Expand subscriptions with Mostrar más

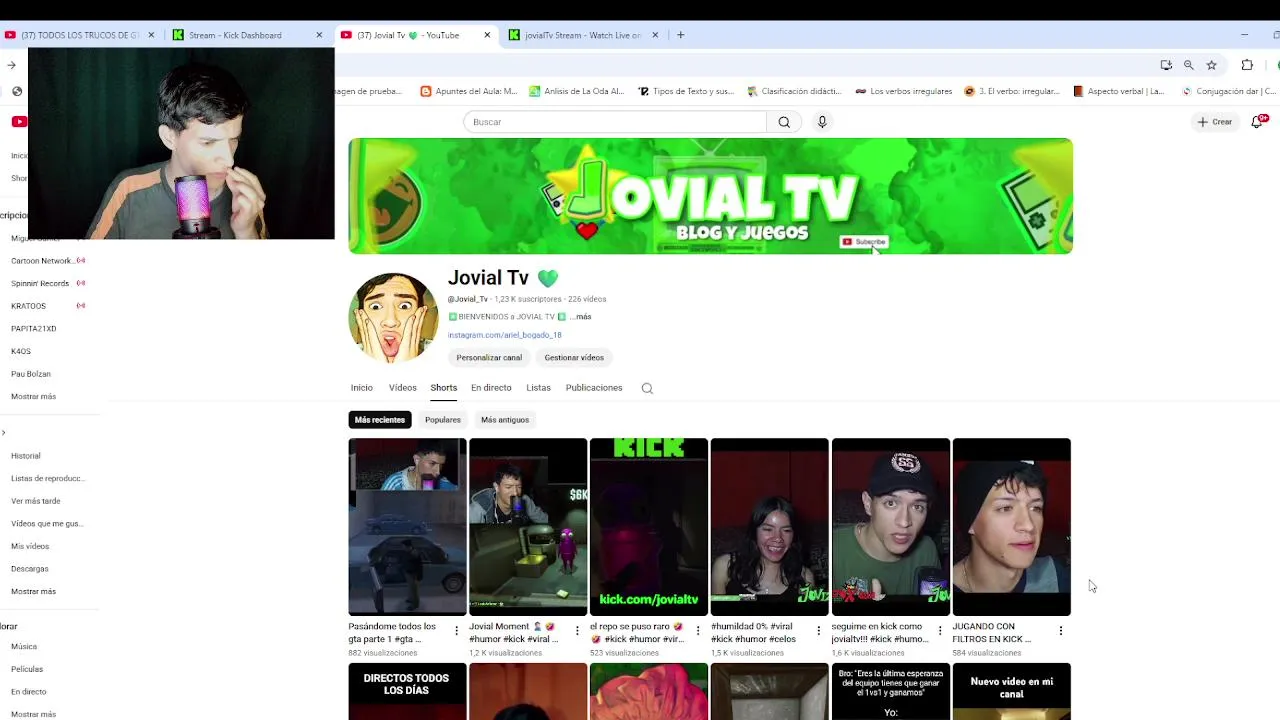point(33,397)
